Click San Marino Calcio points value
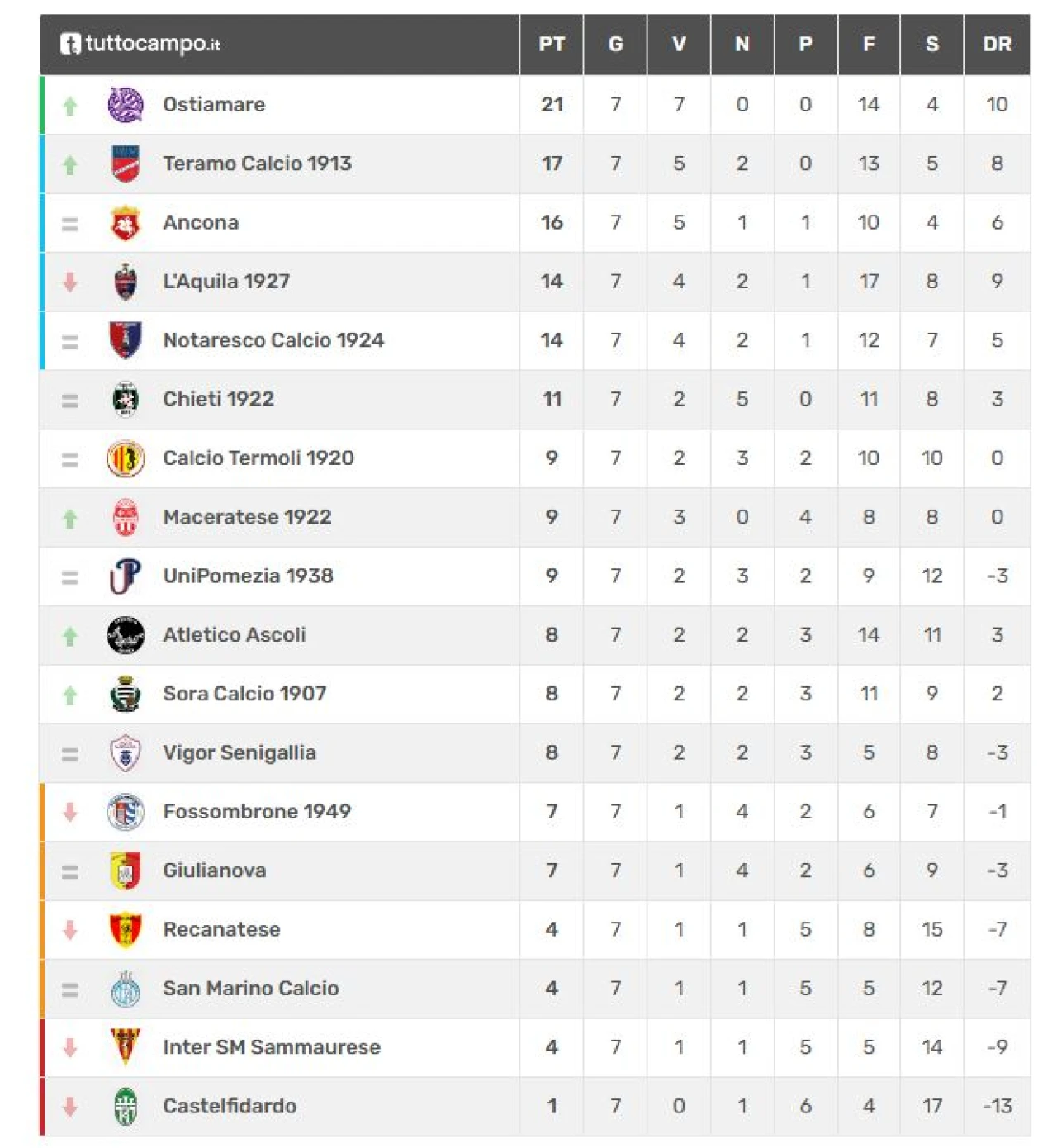 (x=552, y=989)
